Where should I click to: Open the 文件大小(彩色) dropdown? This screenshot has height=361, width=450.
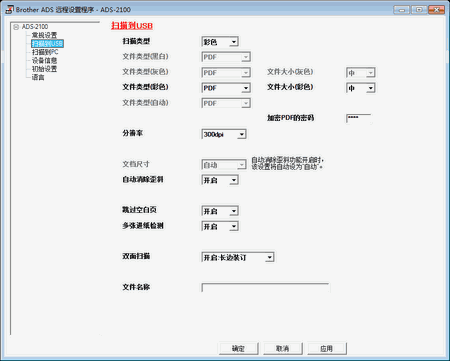(361, 88)
